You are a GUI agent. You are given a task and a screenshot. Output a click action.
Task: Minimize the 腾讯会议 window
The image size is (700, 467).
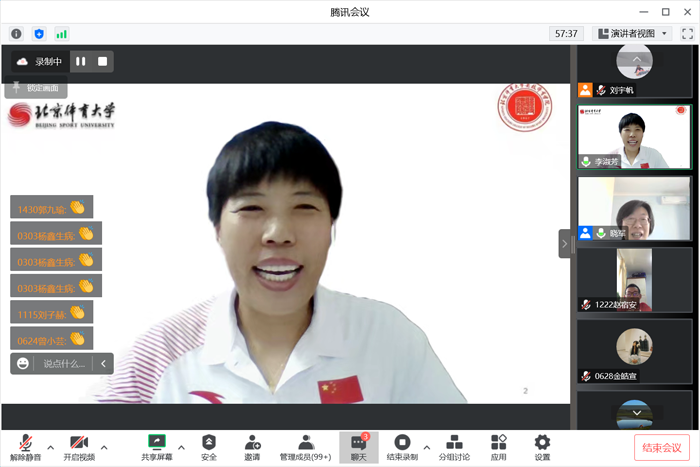click(x=643, y=12)
